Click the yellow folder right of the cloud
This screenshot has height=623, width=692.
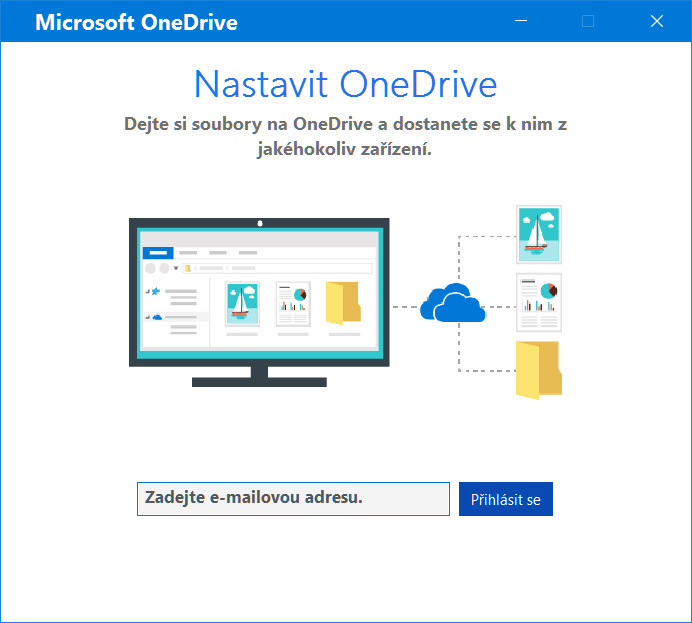pyautogui.click(x=538, y=370)
